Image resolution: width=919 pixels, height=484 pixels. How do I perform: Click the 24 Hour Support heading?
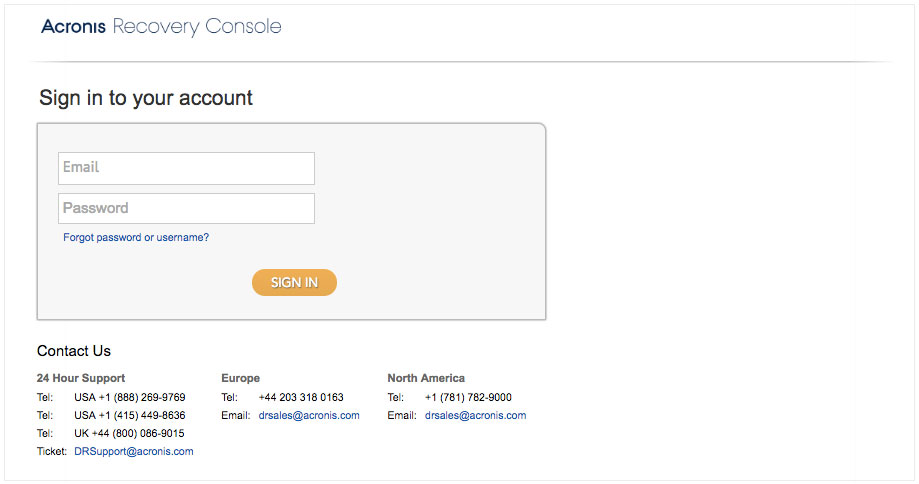[81, 378]
